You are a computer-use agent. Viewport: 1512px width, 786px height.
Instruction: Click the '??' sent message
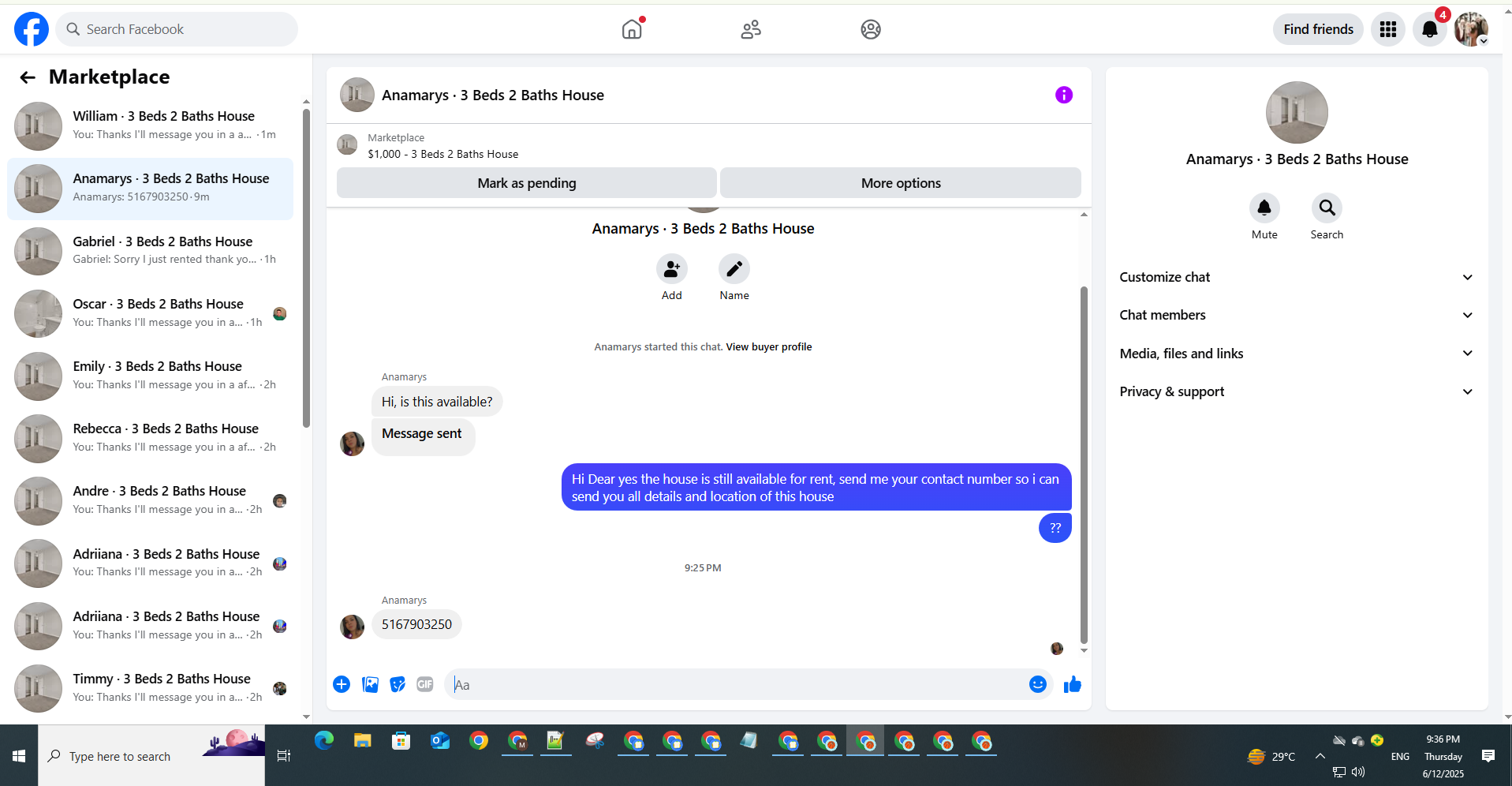(x=1055, y=528)
